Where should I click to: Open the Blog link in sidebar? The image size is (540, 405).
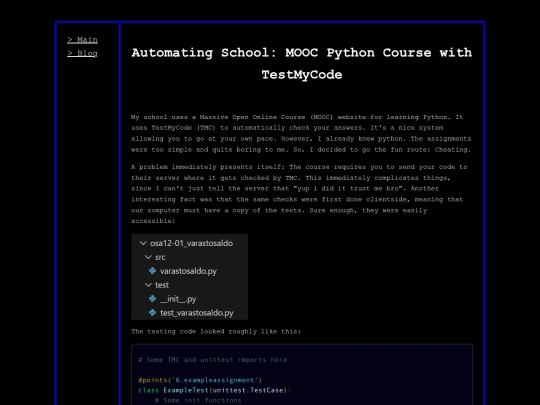82,53
